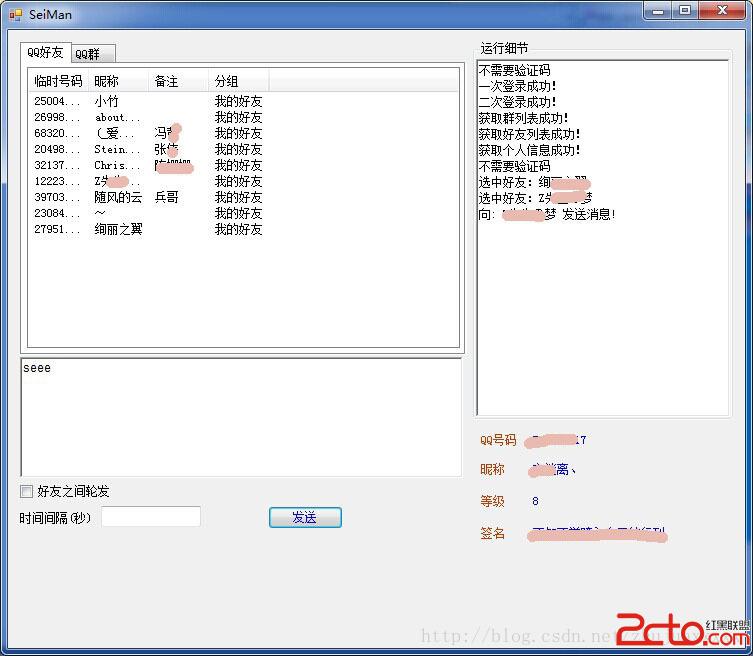The height and width of the screenshot is (656, 753).
Task: Sort by the 临时号码 column header
Action: 59,81
